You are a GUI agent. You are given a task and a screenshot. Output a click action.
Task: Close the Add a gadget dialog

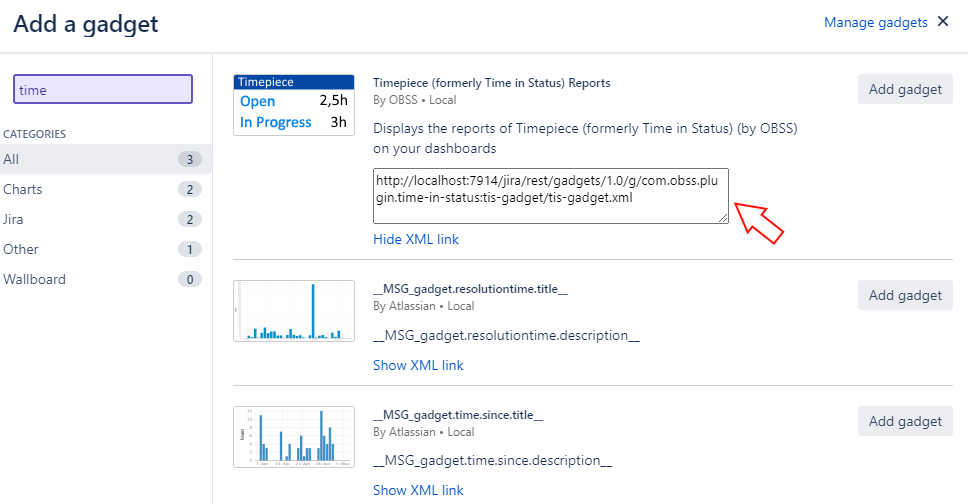point(942,22)
